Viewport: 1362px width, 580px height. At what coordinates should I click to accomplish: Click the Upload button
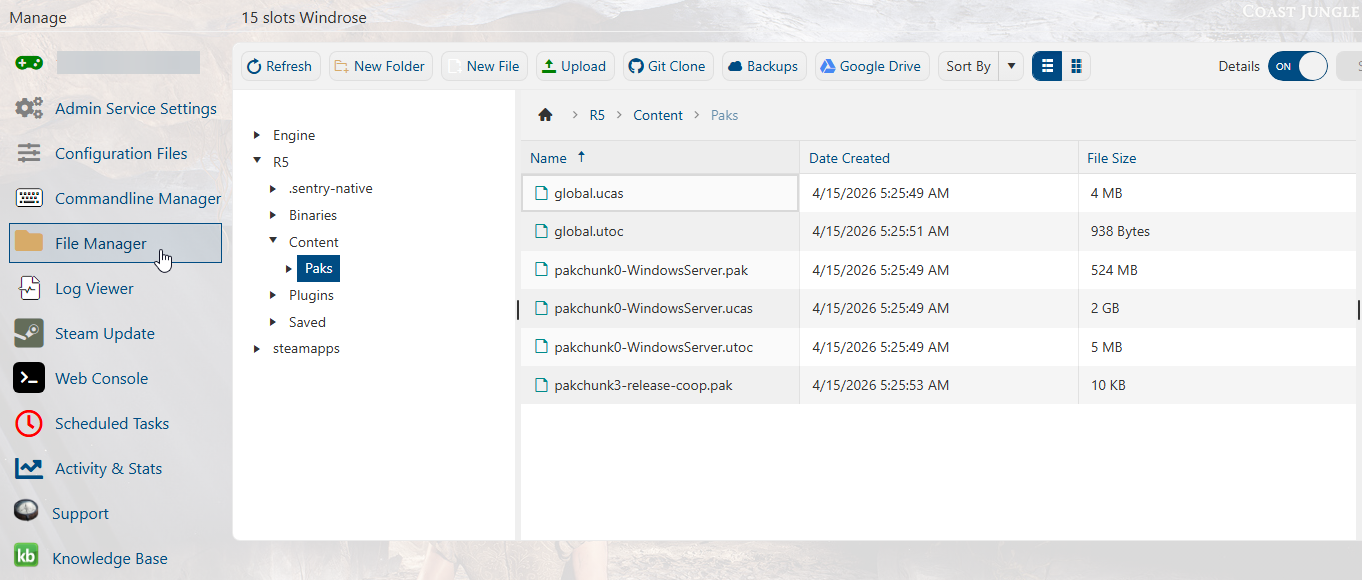[574, 66]
